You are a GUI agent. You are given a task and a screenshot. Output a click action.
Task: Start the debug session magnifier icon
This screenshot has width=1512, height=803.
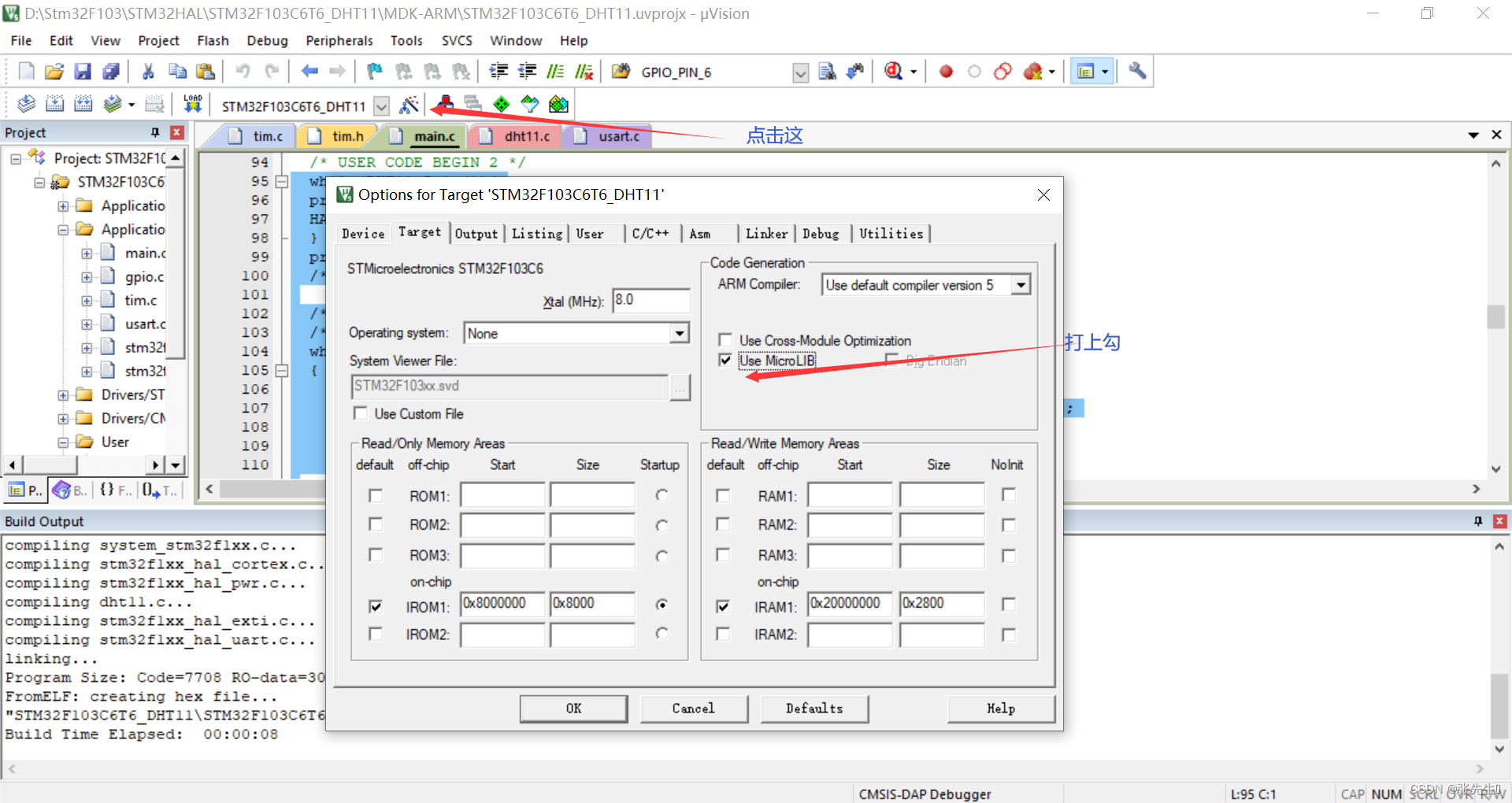(x=893, y=72)
